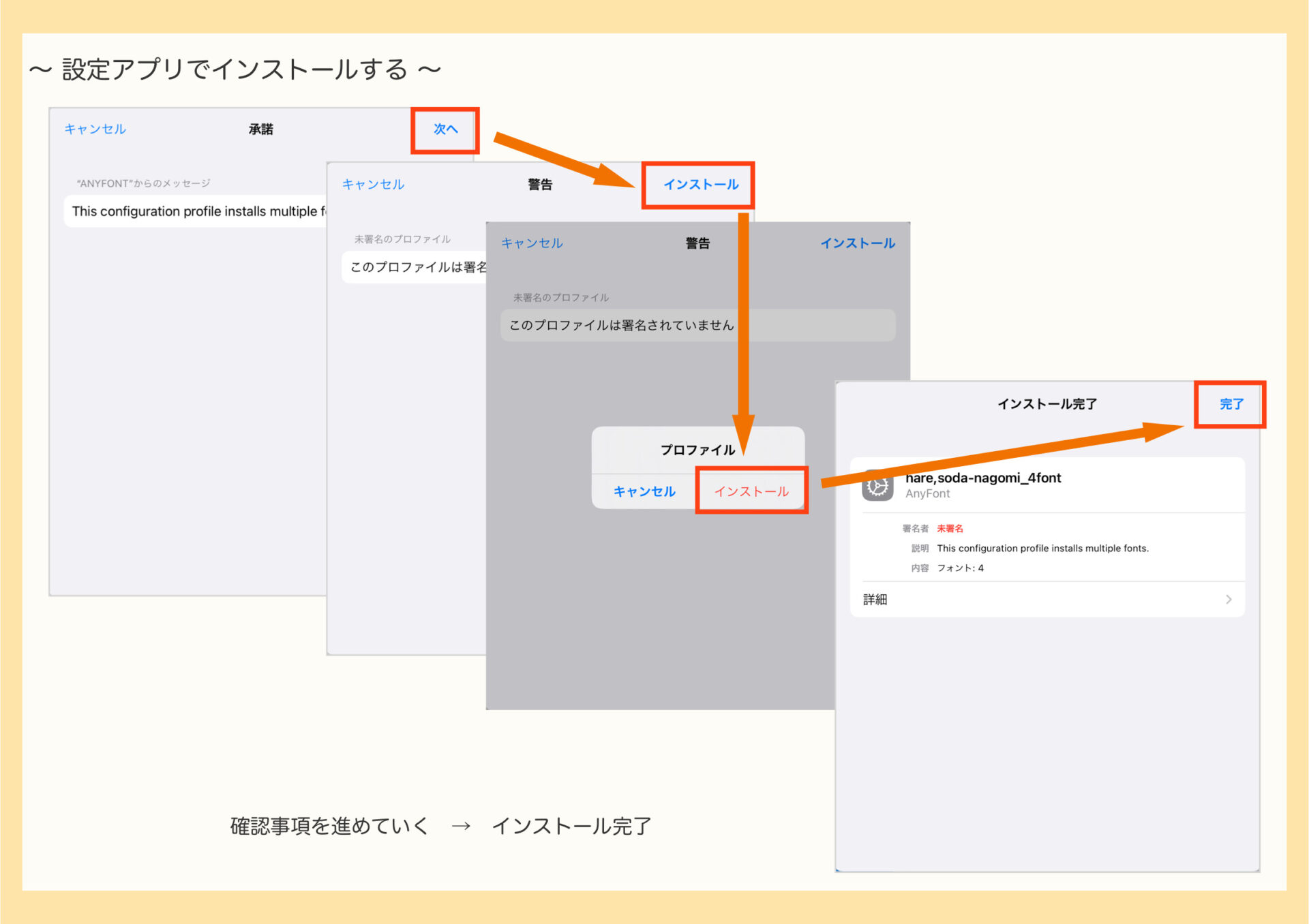Select the hare,soda-nagomi_4font profile name
This screenshot has width=1309, height=924.
(983, 478)
